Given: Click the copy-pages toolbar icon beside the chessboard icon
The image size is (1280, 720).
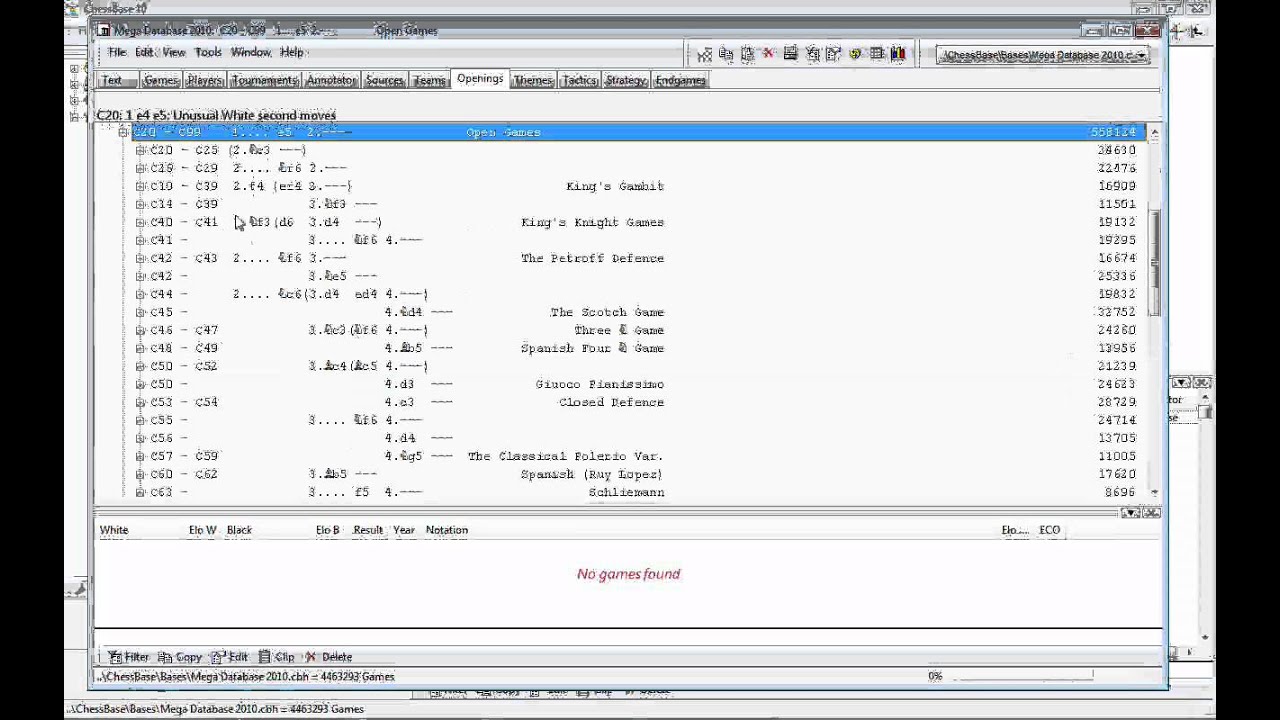Looking at the screenshot, I should (x=726, y=54).
